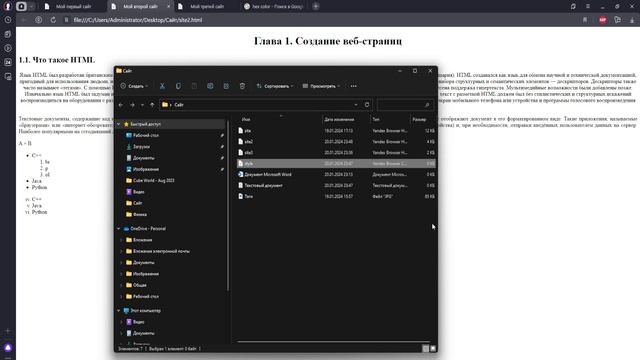This screenshot has height=360, width=640.
Task: Open the ABP extension icon in browser
Action: pos(602,20)
